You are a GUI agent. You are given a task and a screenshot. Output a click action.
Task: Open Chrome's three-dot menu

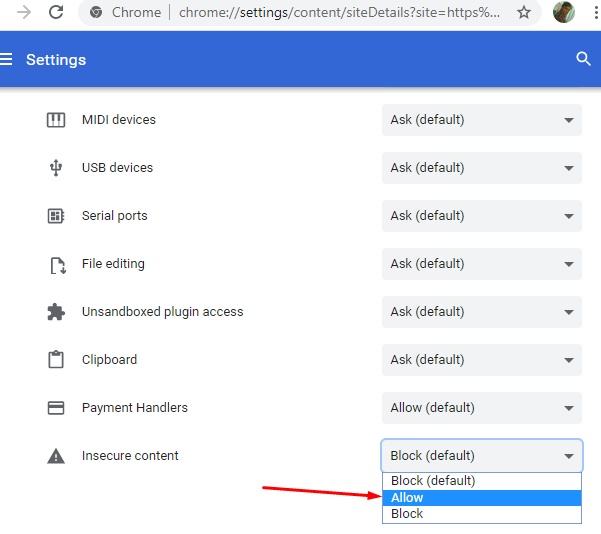596,13
